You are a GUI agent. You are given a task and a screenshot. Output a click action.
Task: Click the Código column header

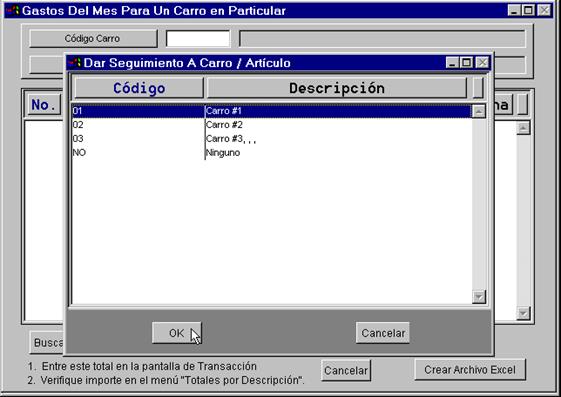pyautogui.click(x=139, y=88)
